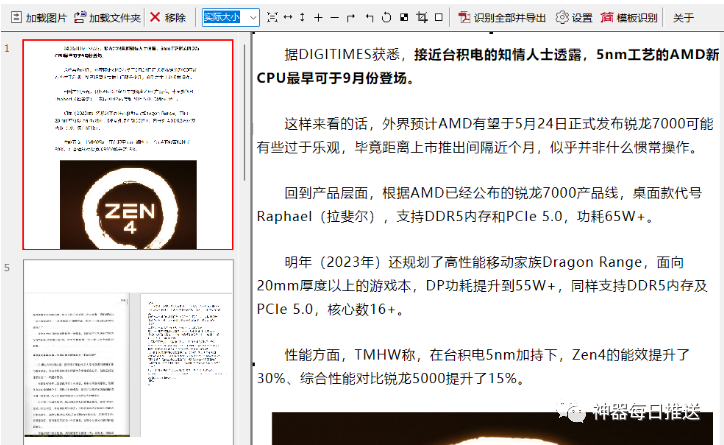Click the 移除 remove button with the red X
This screenshot has height=445, width=724.
tap(168, 18)
